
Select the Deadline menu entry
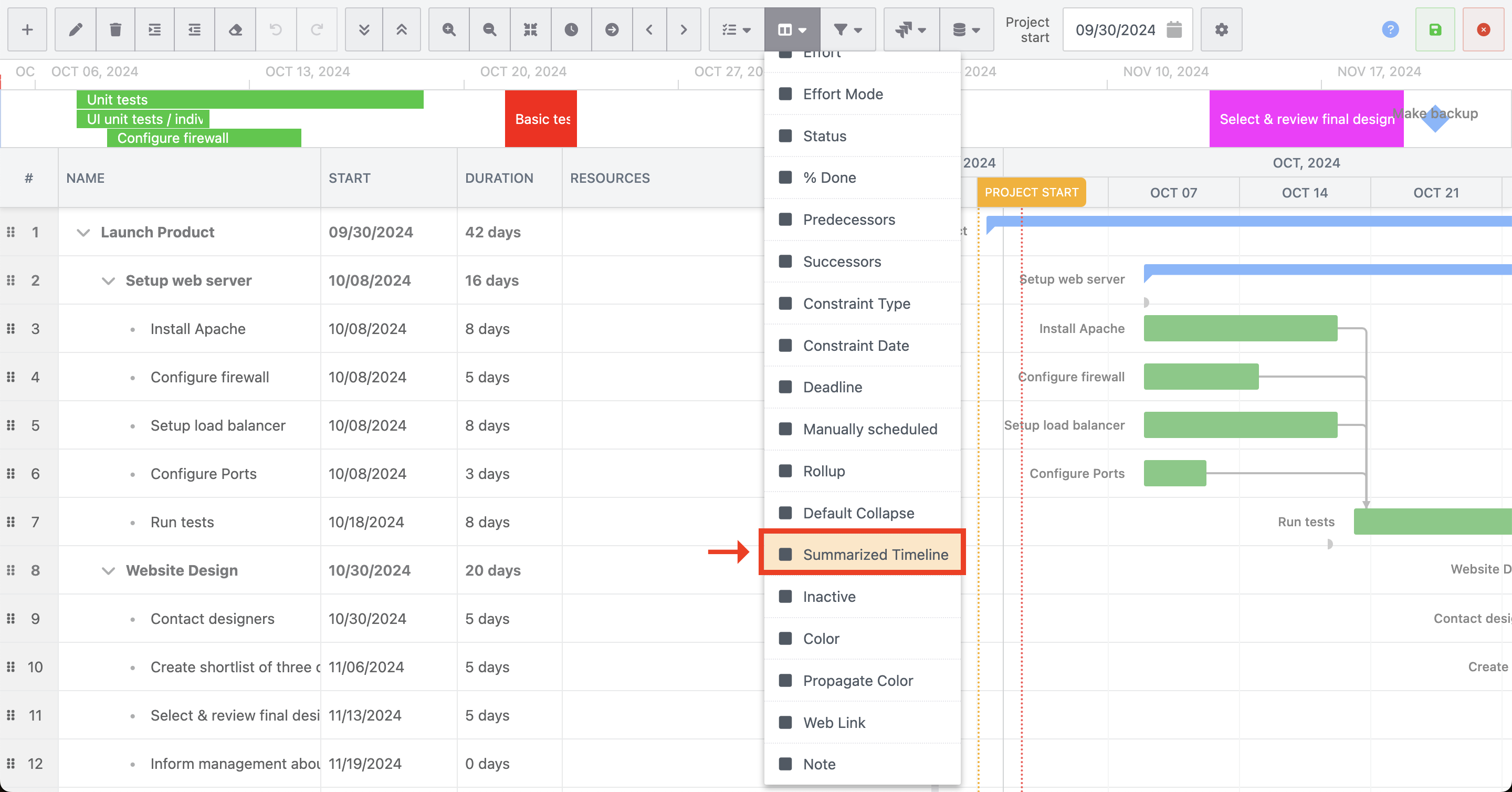832,387
